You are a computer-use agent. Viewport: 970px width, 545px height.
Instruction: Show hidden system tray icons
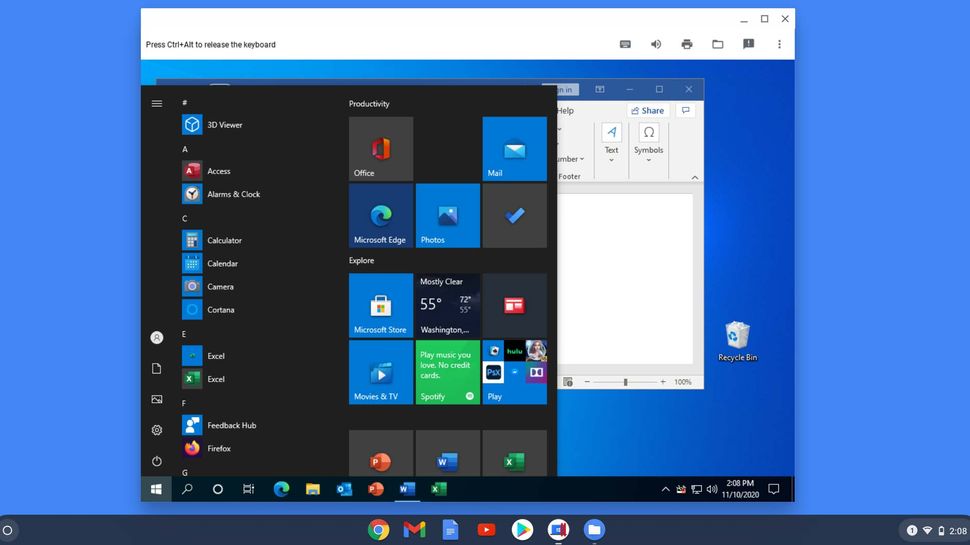click(x=666, y=489)
